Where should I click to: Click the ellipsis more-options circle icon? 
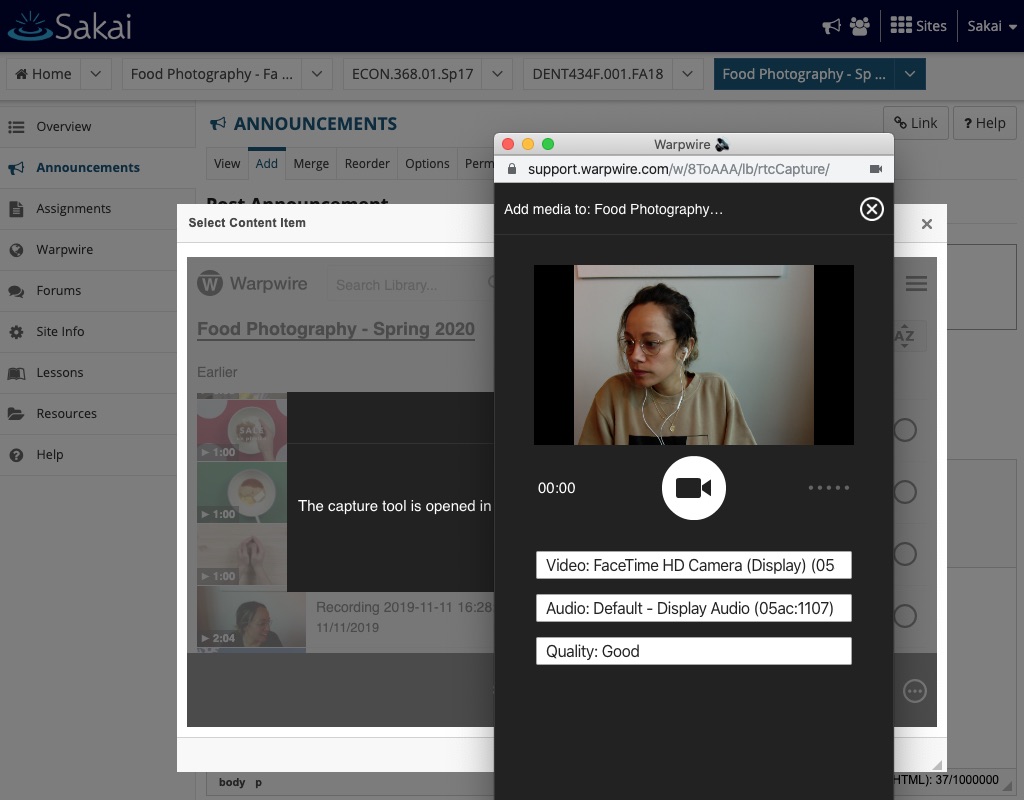click(x=914, y=691)
